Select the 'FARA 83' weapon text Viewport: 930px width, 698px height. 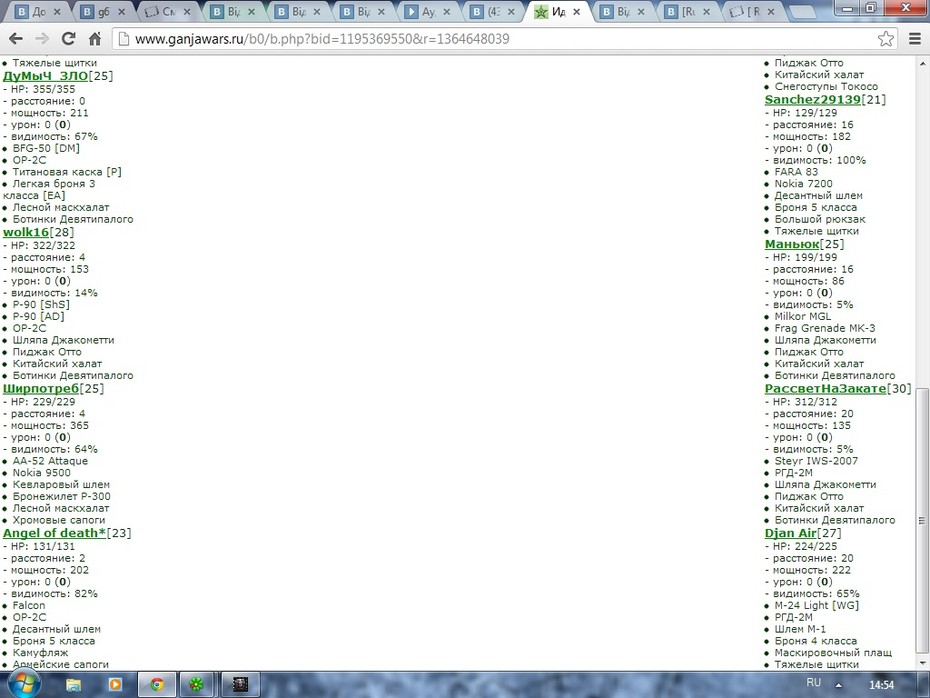point(797,172)
